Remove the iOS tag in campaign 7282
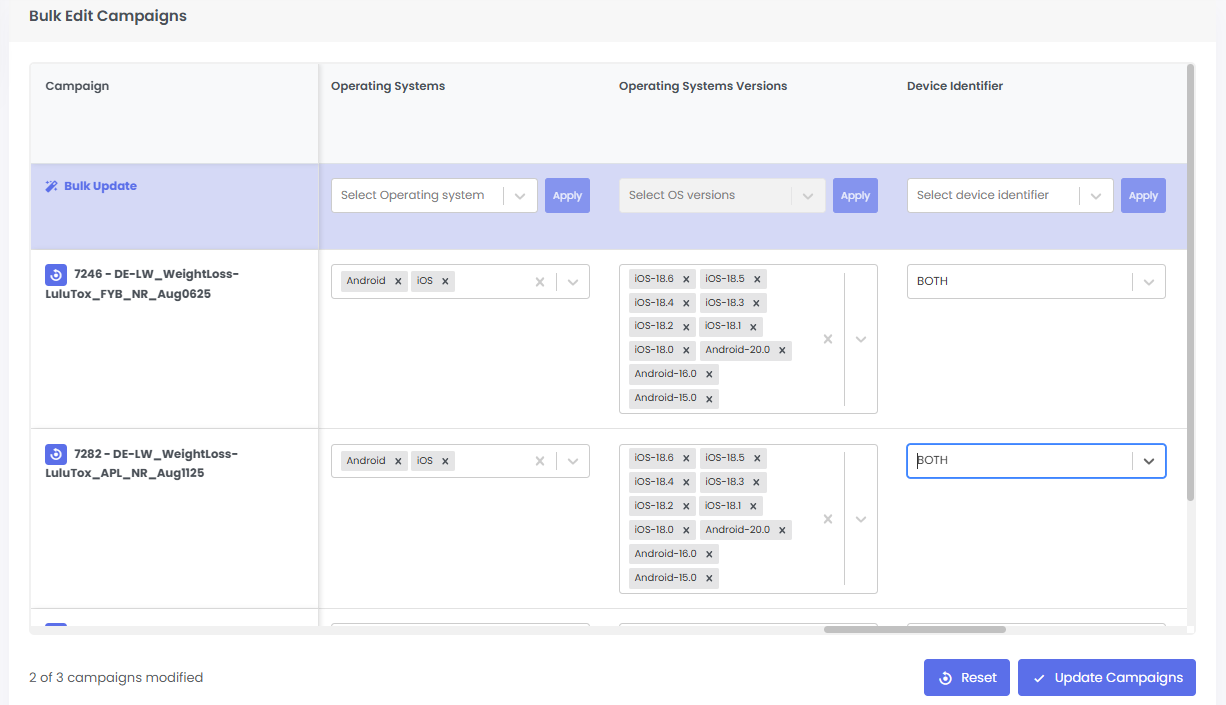This screenshot has height=705, width=1226. click(445, 461)
